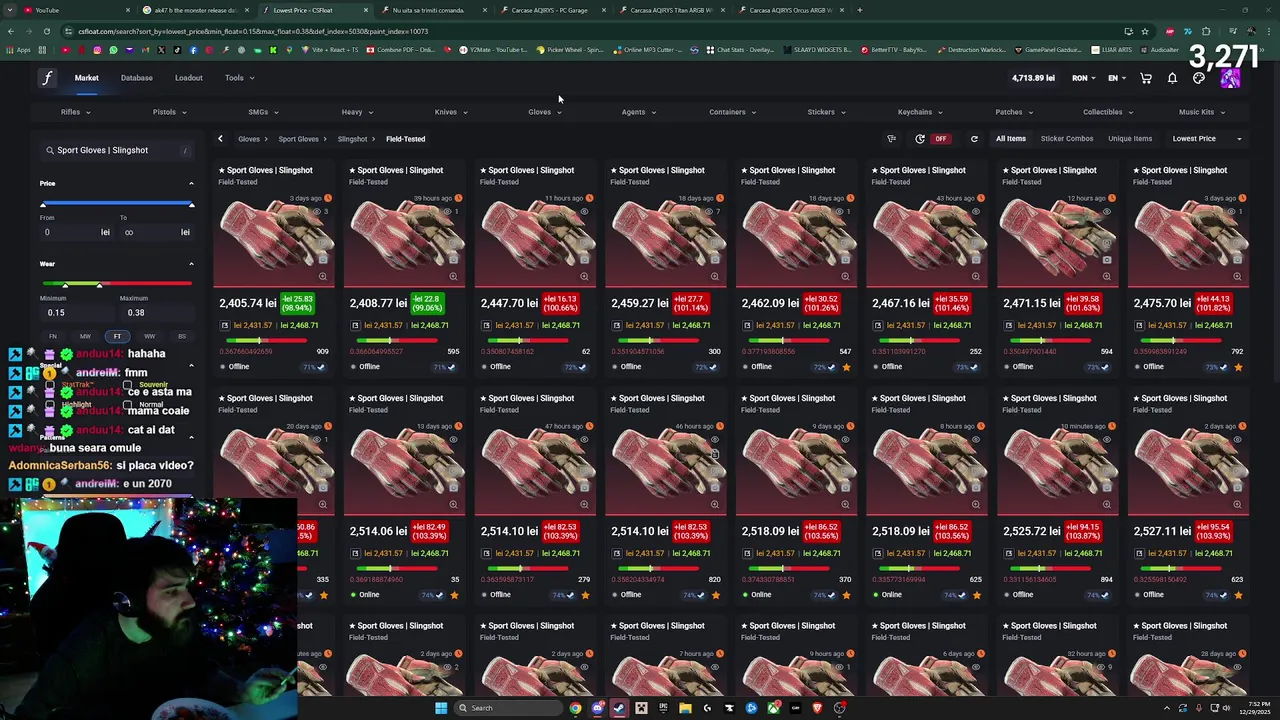Click the Wear range slider track
Image resolution: width=1280 pixels, height=720 pixels.
[117, 286]
